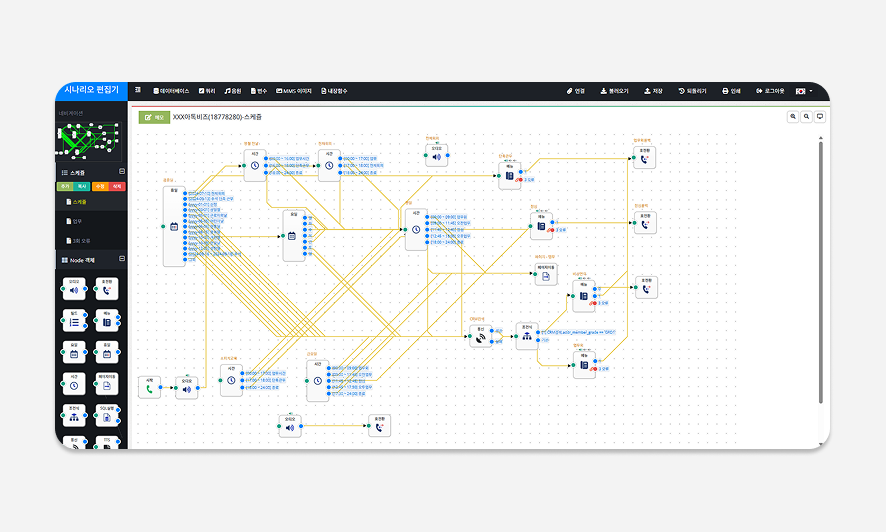Click the red 삭제 button in sidebar
Image resolution: width=886 pixels, height=532 pixels.
point(117,186)
